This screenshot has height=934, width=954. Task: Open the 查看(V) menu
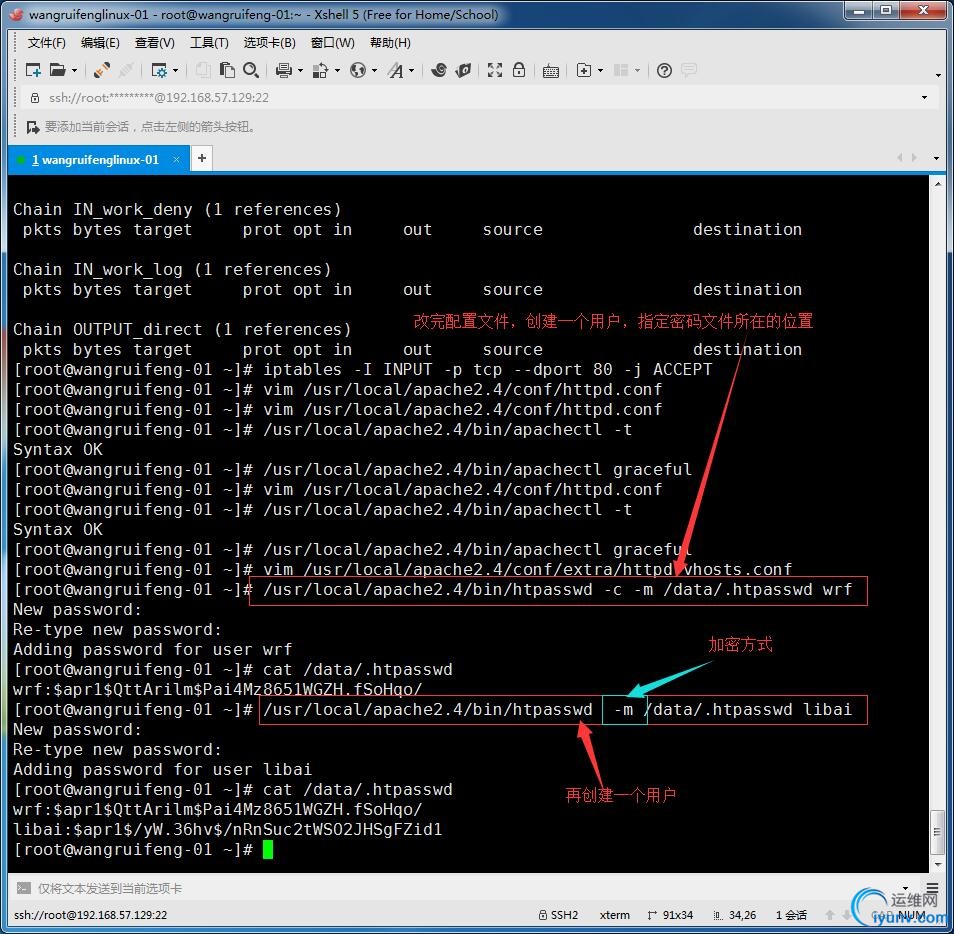tap(155, 43)
